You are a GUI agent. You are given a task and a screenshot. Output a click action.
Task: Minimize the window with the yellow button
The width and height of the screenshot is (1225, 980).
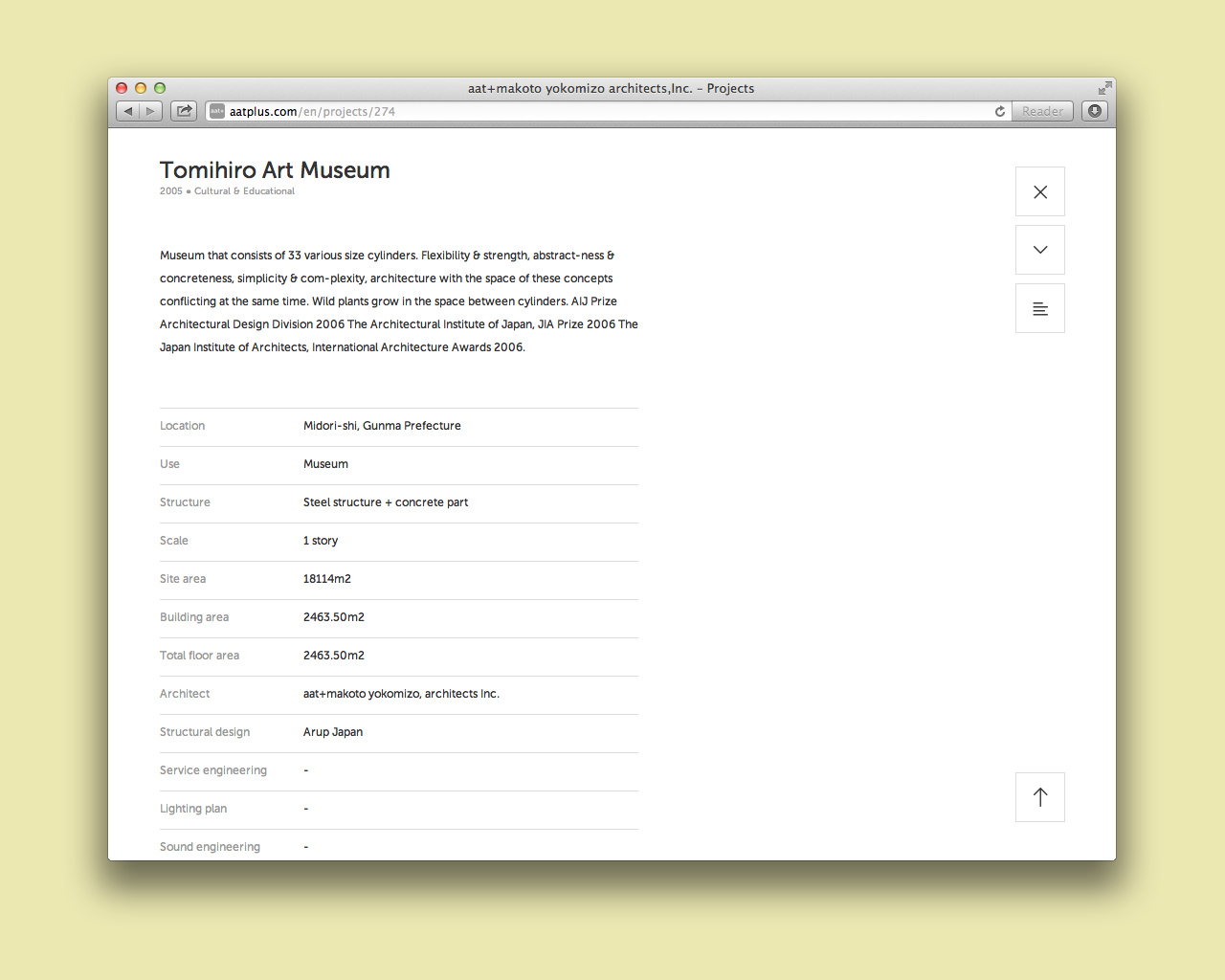(141, 88)
